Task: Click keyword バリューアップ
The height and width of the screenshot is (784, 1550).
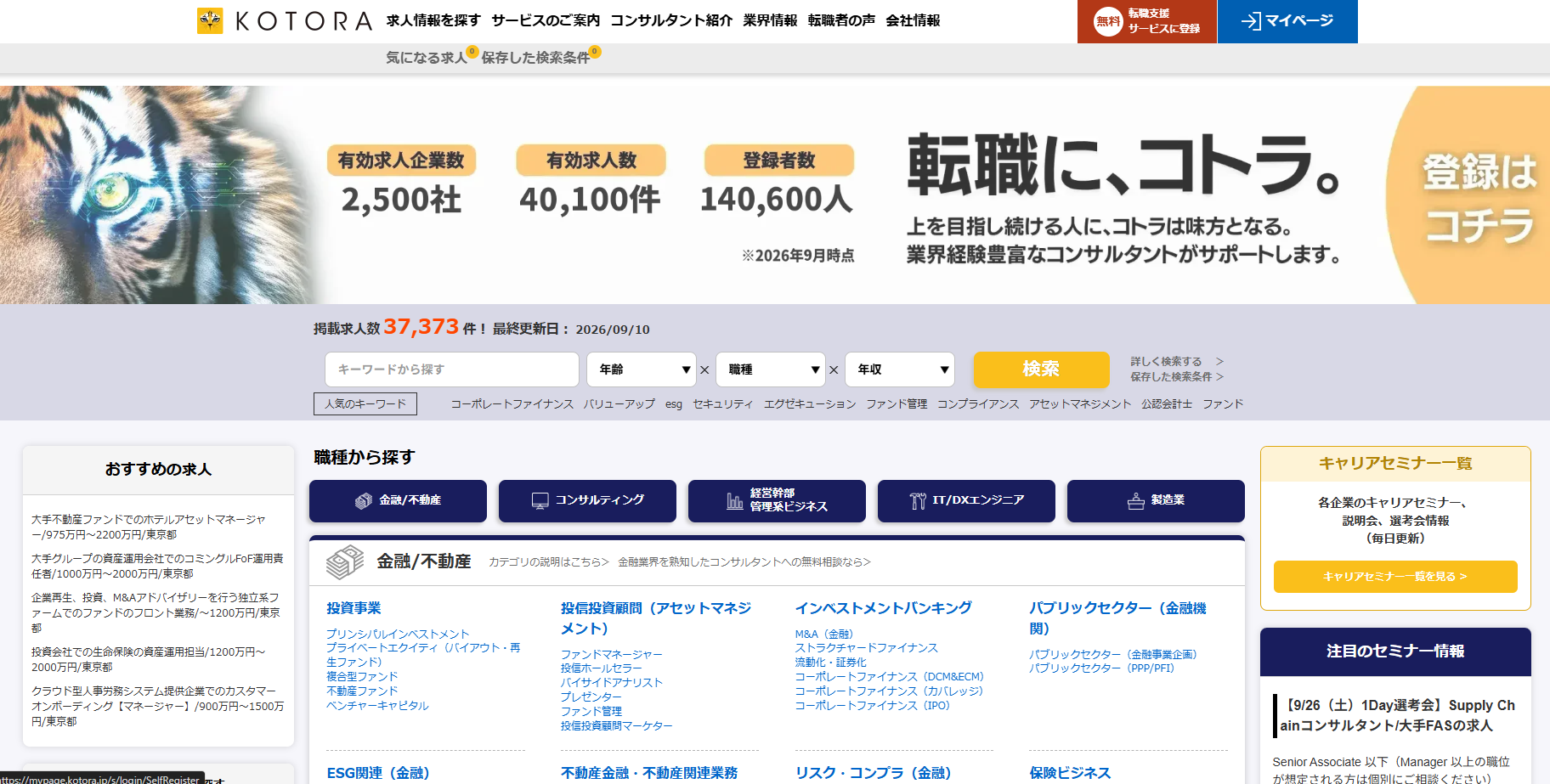Action: point(619,404)
